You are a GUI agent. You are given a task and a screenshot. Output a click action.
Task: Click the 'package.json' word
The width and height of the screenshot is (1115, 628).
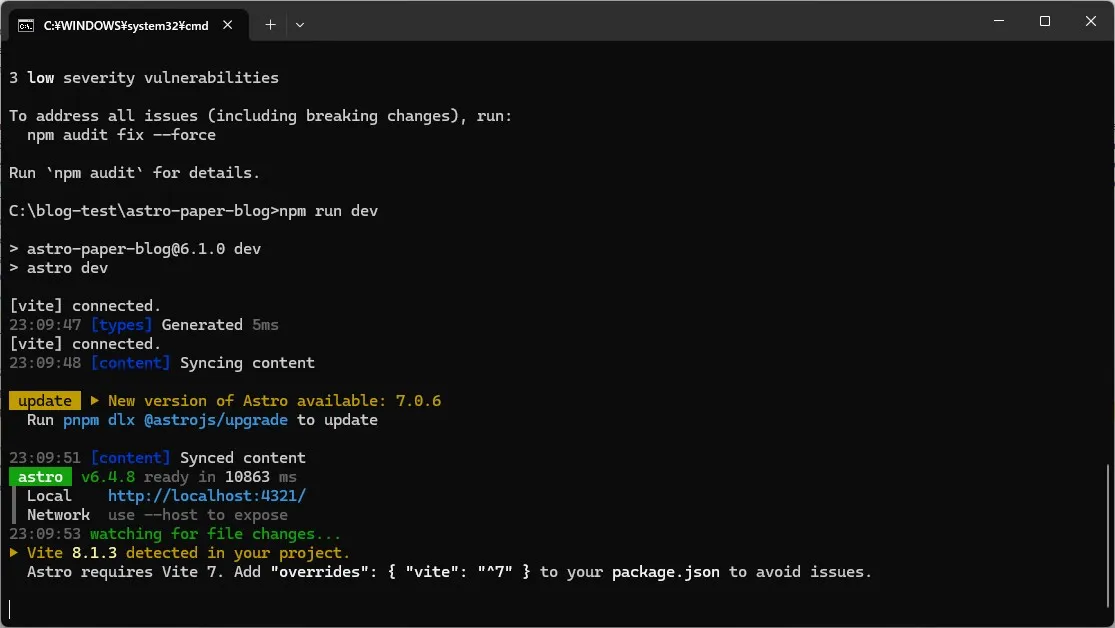(x=666, y=572)
